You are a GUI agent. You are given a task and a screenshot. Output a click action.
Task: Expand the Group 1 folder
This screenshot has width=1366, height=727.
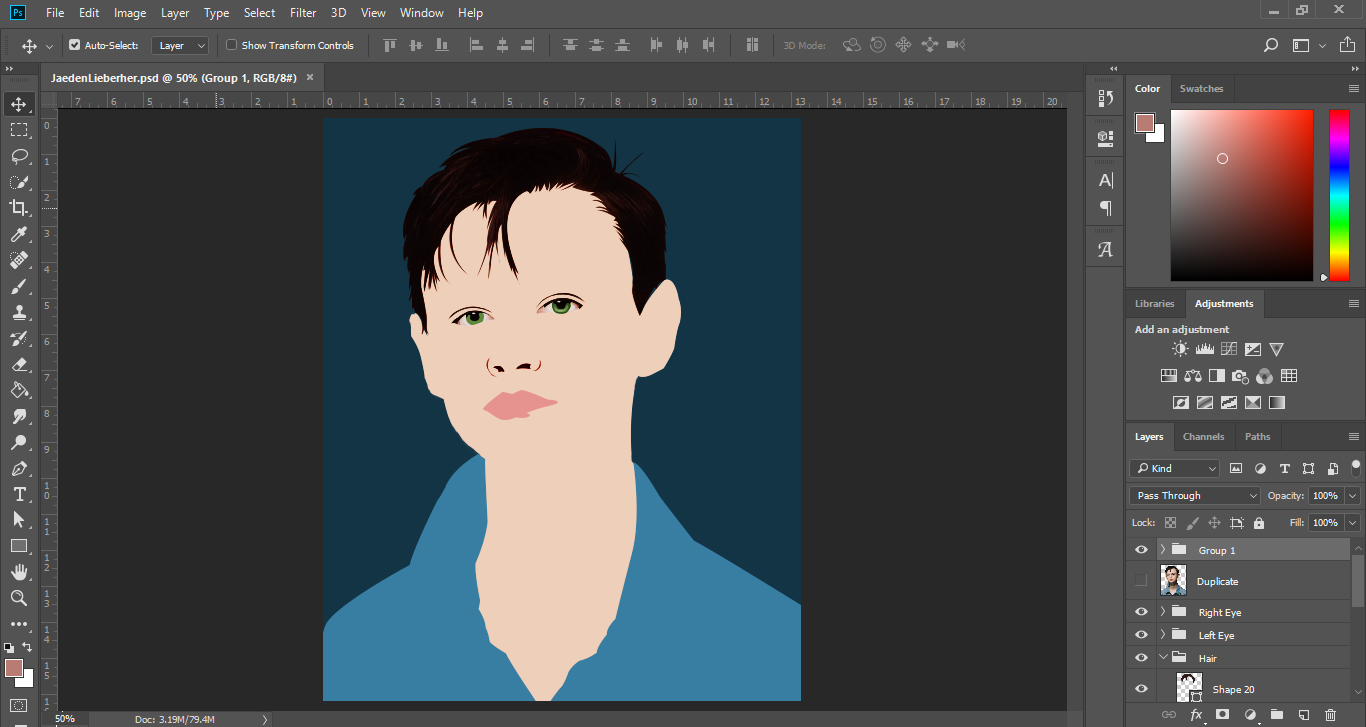pyautogui.click(x=1162, y=550)
